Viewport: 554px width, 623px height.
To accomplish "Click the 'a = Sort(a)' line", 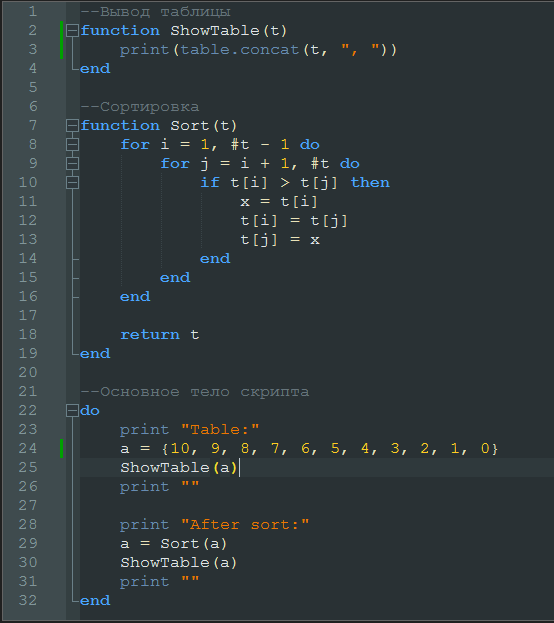I will (174, 544).
